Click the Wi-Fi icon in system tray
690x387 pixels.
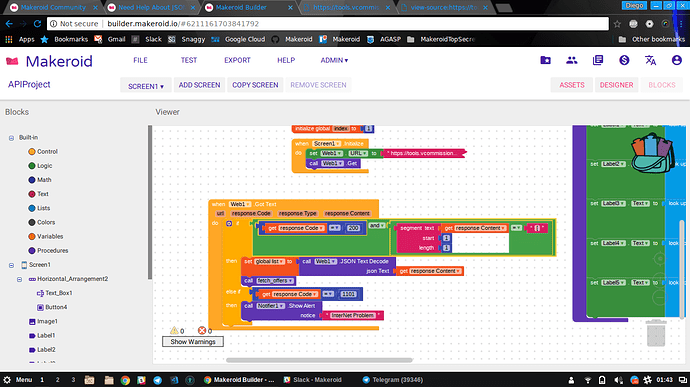pos(587,380)
